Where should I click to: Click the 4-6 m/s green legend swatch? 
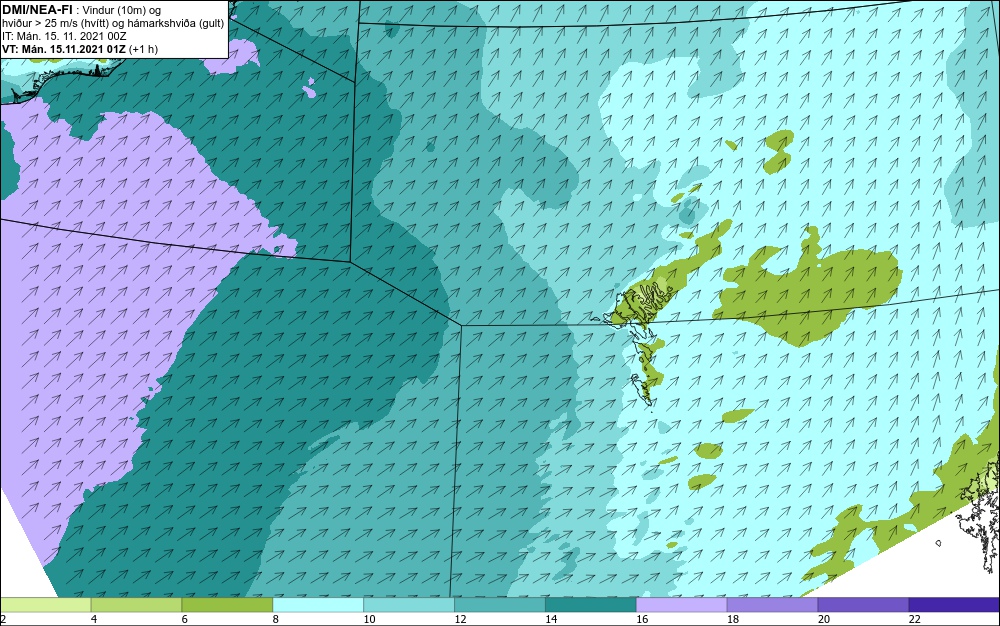pos(136,605)
